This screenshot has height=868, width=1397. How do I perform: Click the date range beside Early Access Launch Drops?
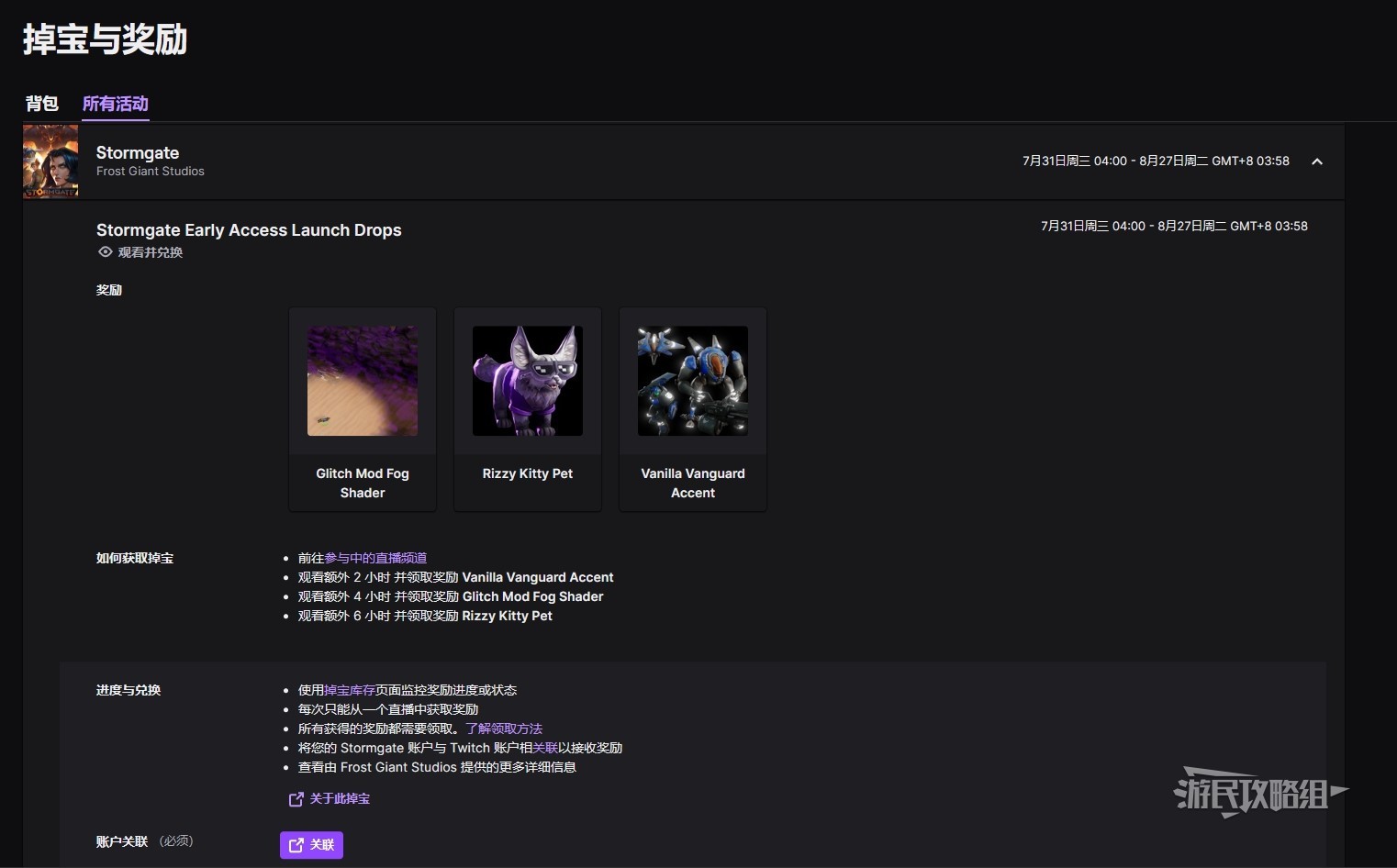(1174, 226)
